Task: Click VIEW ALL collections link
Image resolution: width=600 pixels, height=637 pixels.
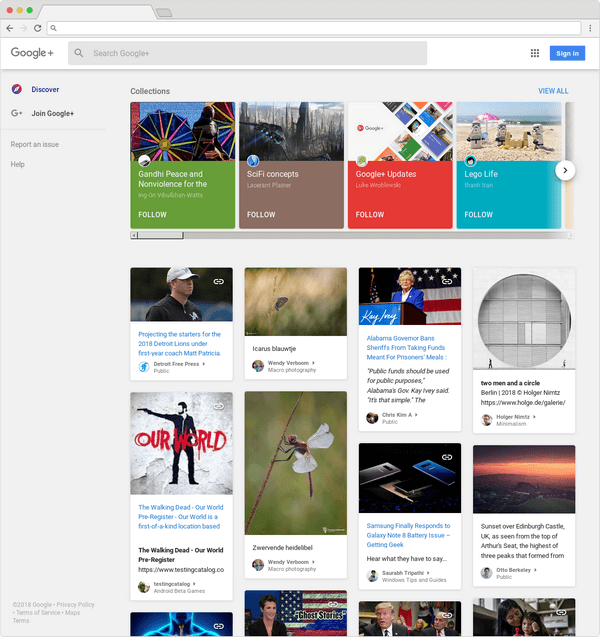Action: point(553,91)
